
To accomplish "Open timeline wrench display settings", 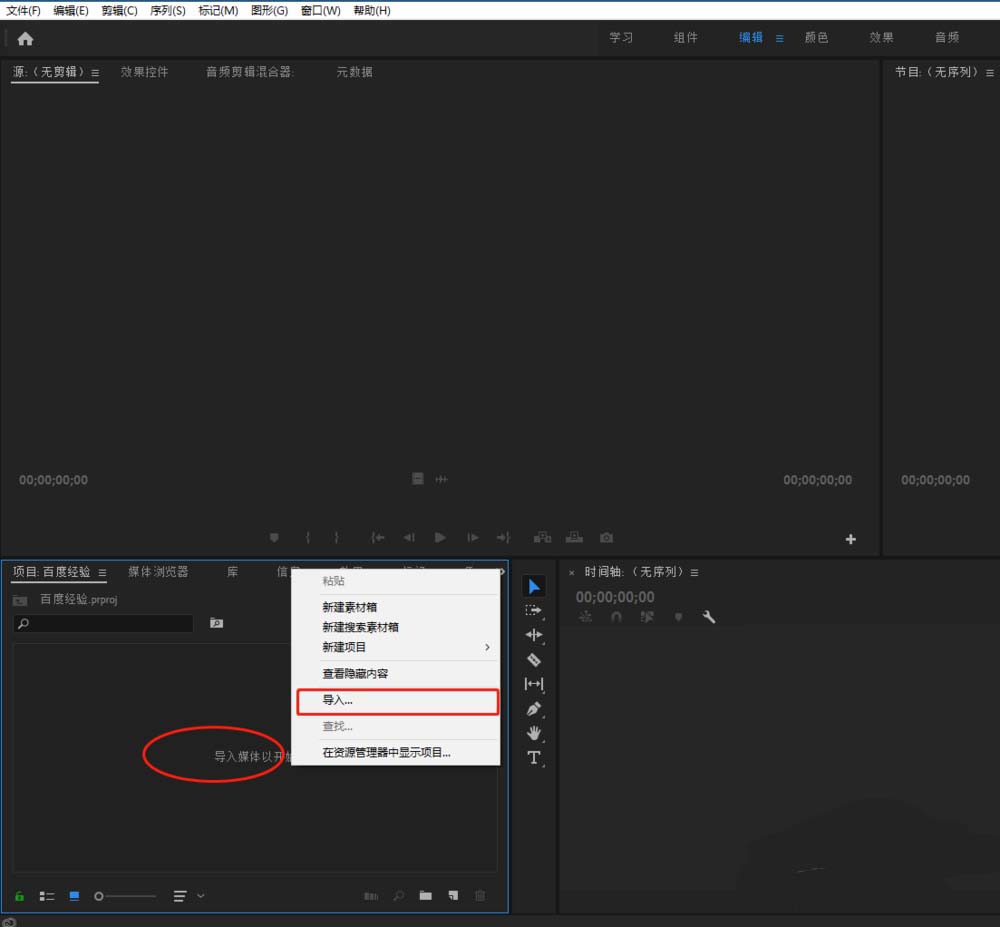I will coord(709,617).
